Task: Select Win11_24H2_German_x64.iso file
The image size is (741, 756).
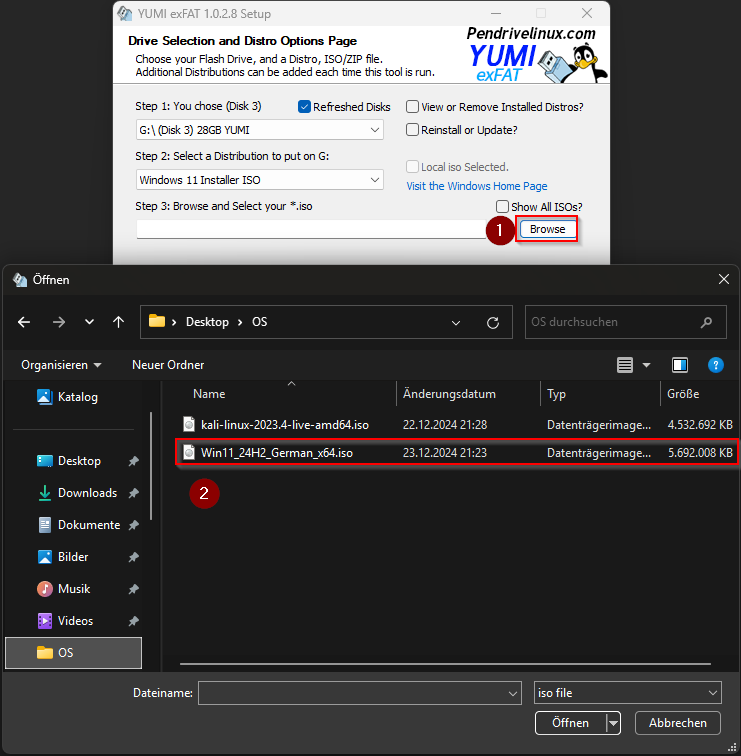Action: 277,453
